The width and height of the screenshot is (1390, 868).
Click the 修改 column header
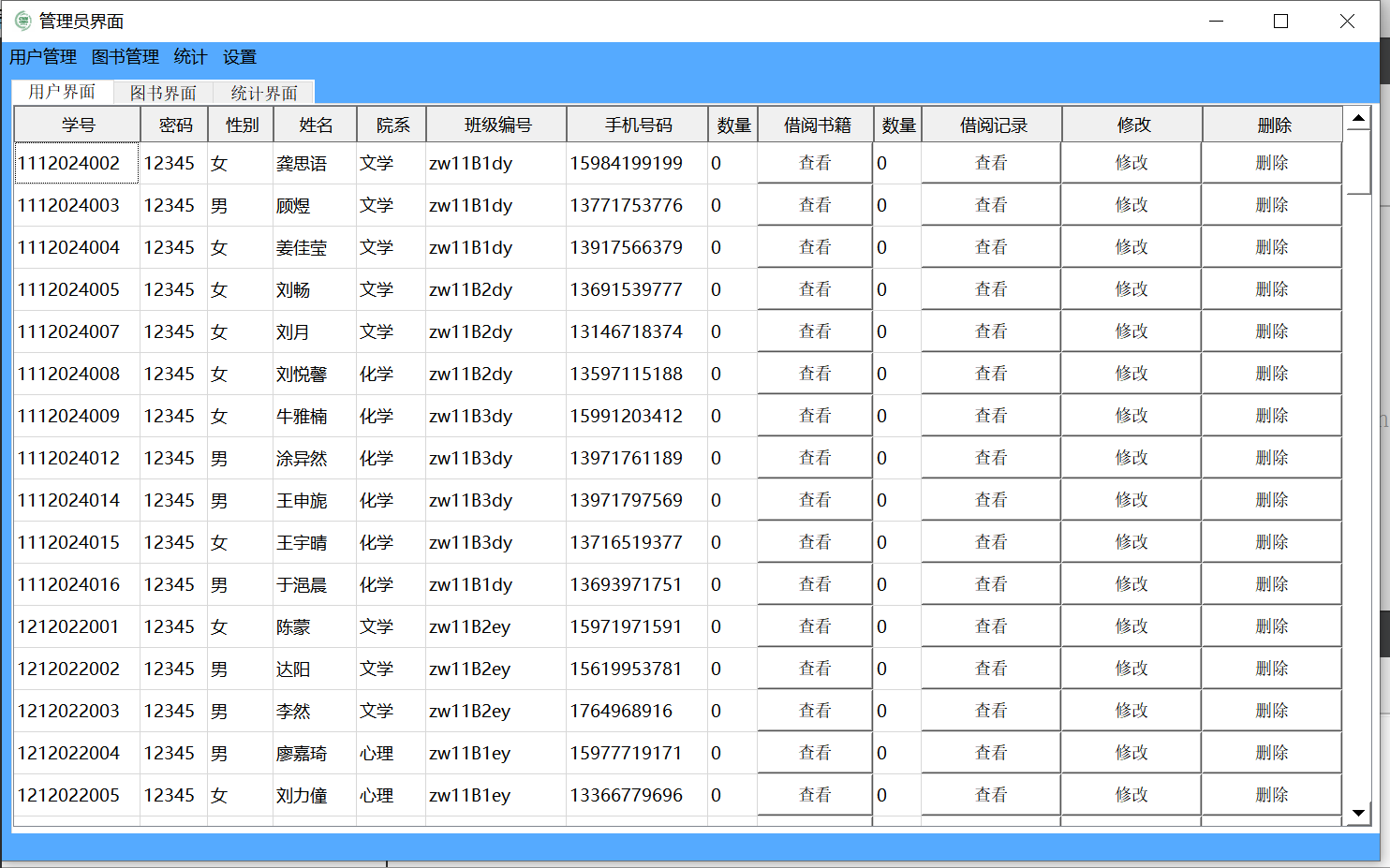[1133, 125]
